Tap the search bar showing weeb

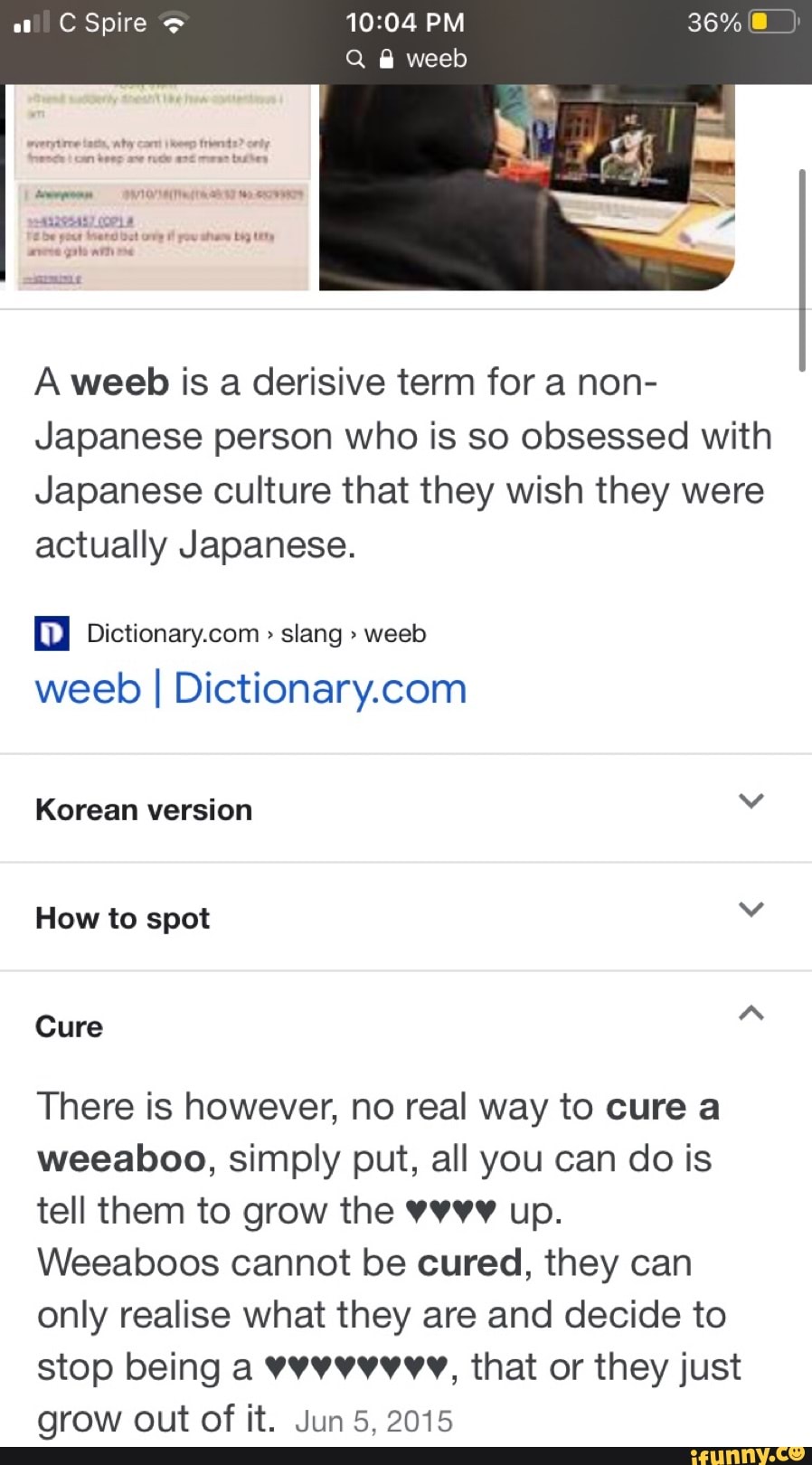coord(436,59)
